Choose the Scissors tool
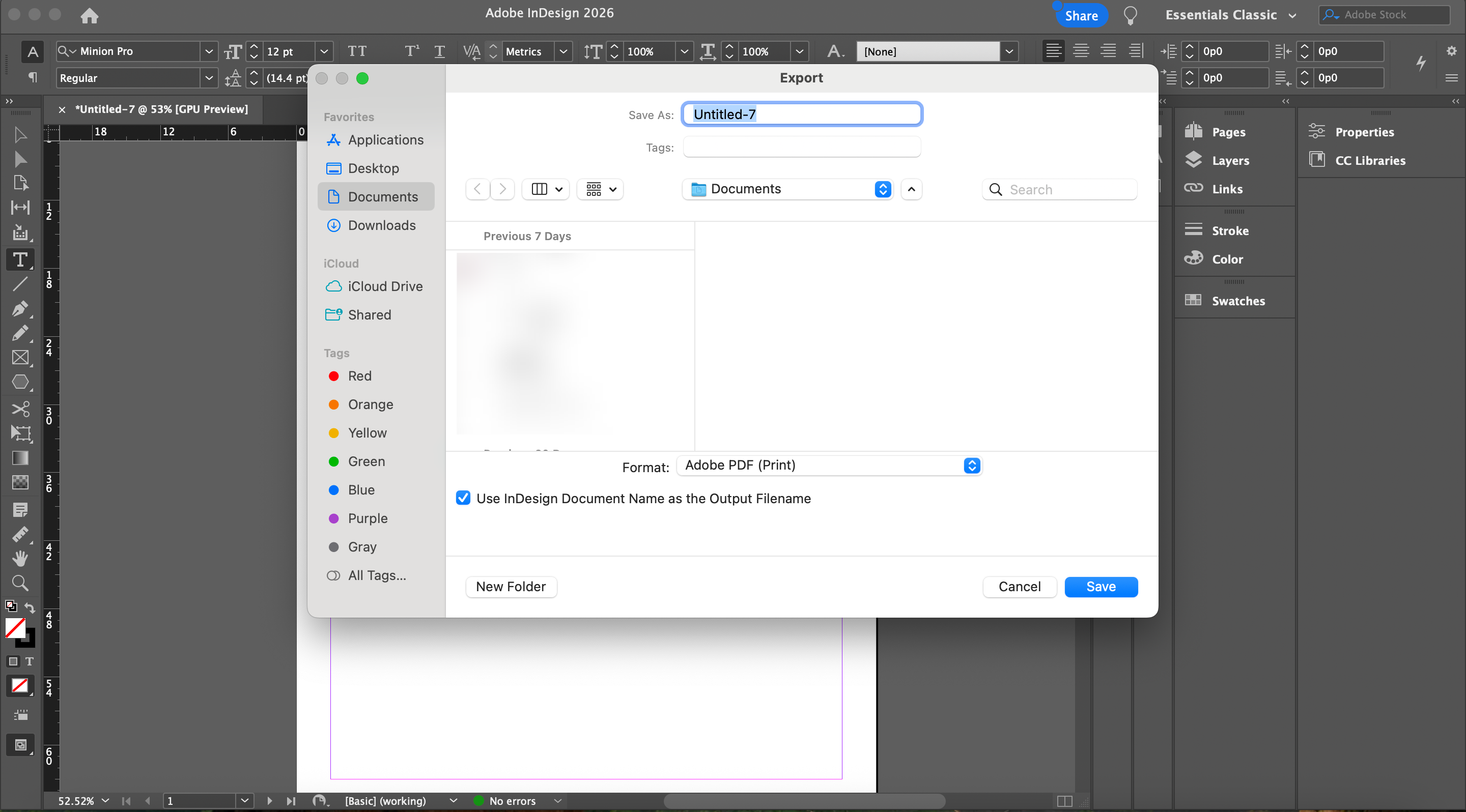 [x=20, y=409]
